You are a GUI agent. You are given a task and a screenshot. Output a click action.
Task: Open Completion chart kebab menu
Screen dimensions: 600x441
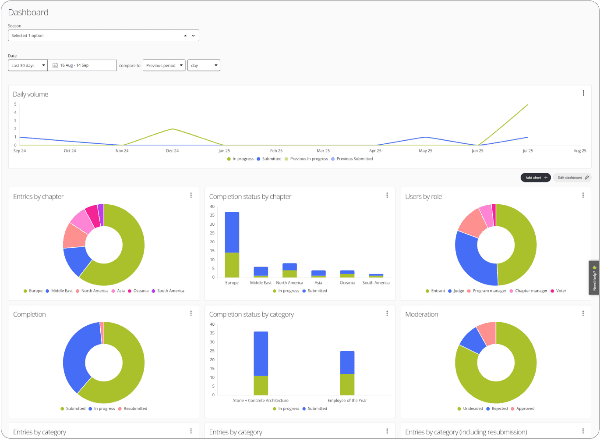[x=191, y=314]
